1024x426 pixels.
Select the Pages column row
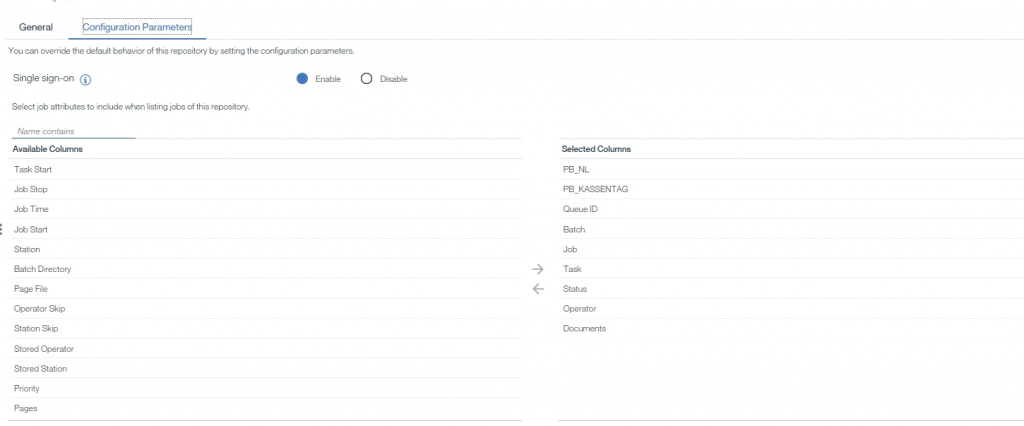click(x=266, y=408)
